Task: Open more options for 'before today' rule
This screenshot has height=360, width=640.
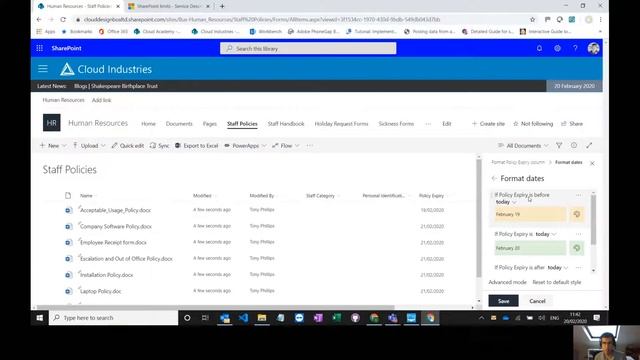Action: tap(579, 195)
